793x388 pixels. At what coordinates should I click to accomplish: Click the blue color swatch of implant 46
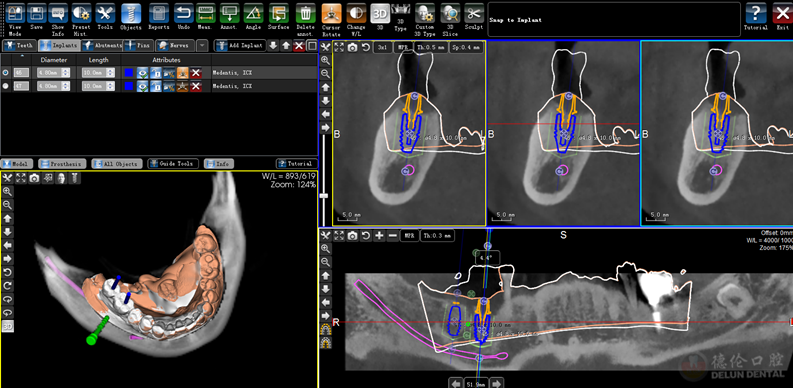(129, 73)
